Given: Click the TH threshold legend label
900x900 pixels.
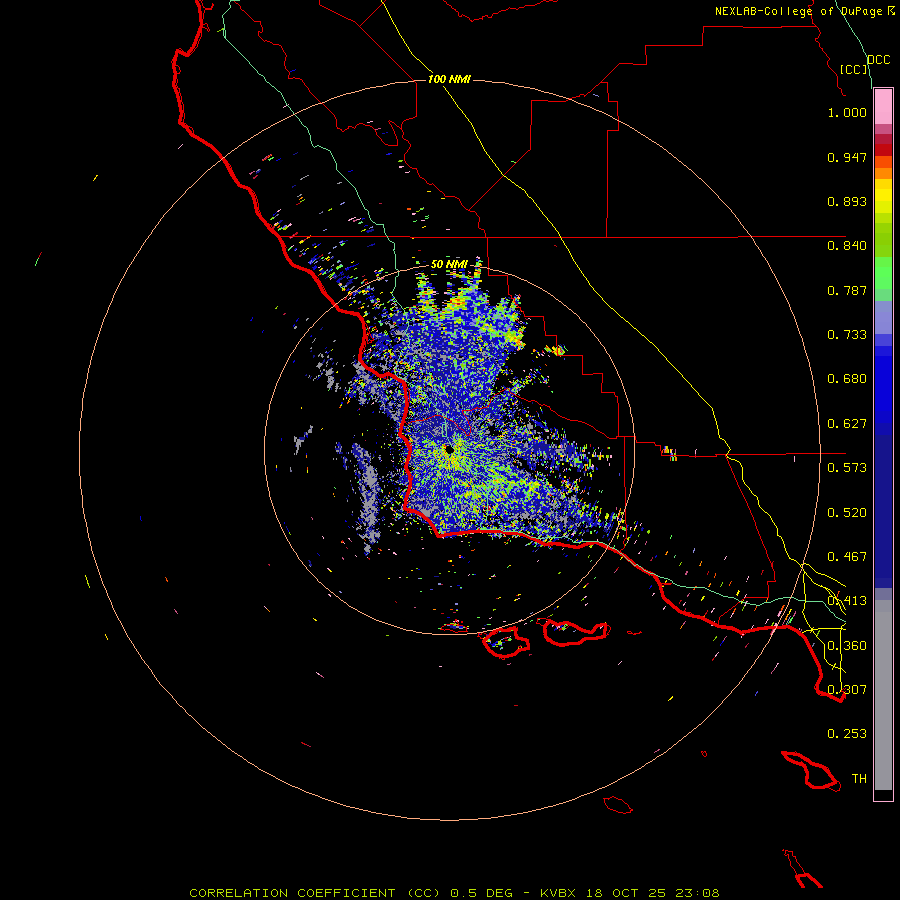Looking at the screenshot, I should click(x=859, y=779).
